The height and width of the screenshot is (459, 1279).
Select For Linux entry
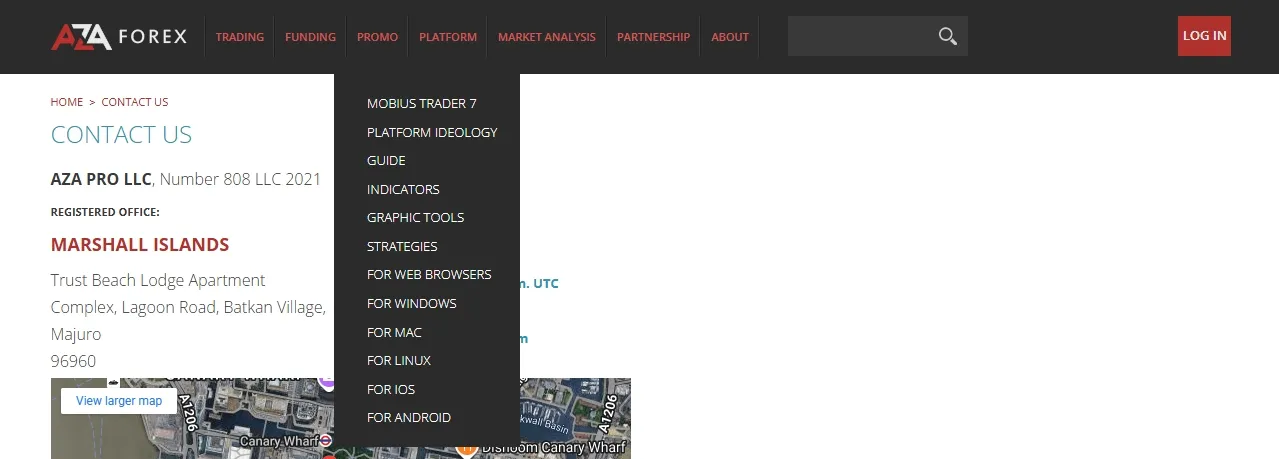(399, 360)
